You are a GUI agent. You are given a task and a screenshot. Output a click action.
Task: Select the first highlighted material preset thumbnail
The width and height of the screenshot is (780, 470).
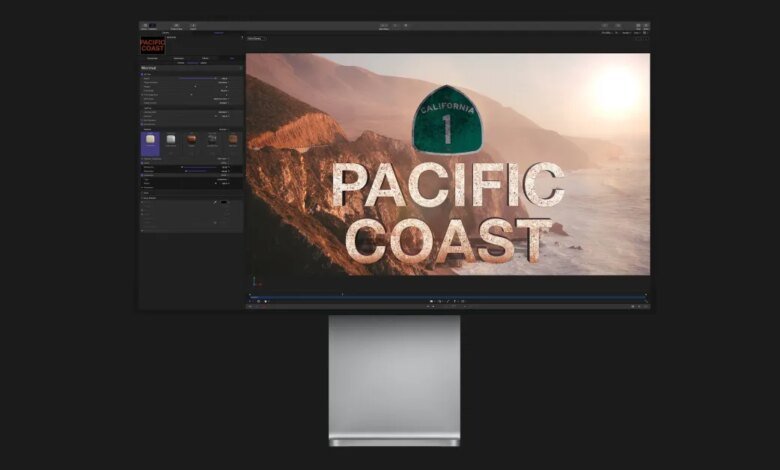(150, 141)
